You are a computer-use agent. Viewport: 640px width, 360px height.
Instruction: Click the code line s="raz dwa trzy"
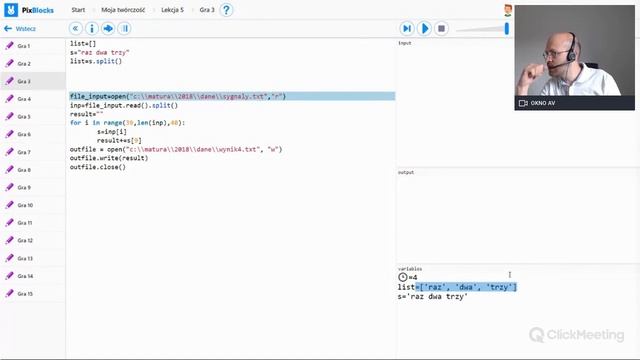tap(100, 52)
